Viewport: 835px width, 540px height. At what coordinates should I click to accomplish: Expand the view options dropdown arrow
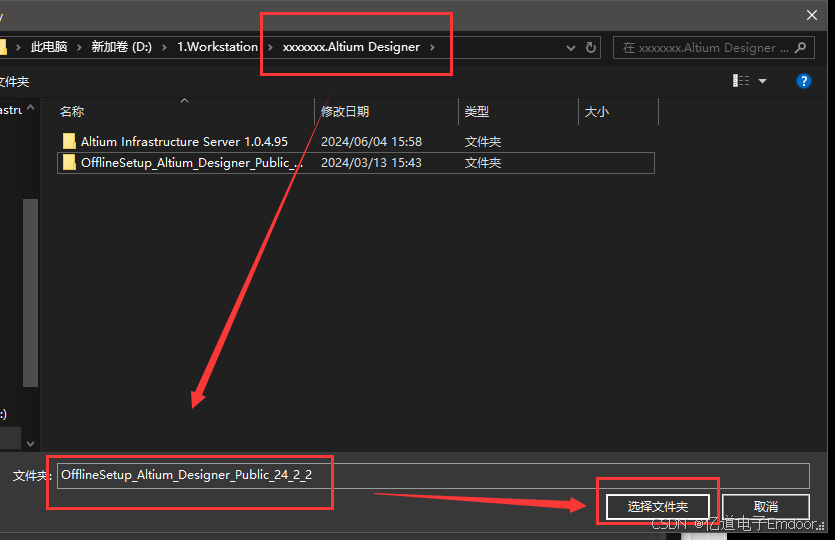pyautogui.click(x=762, y=81)
